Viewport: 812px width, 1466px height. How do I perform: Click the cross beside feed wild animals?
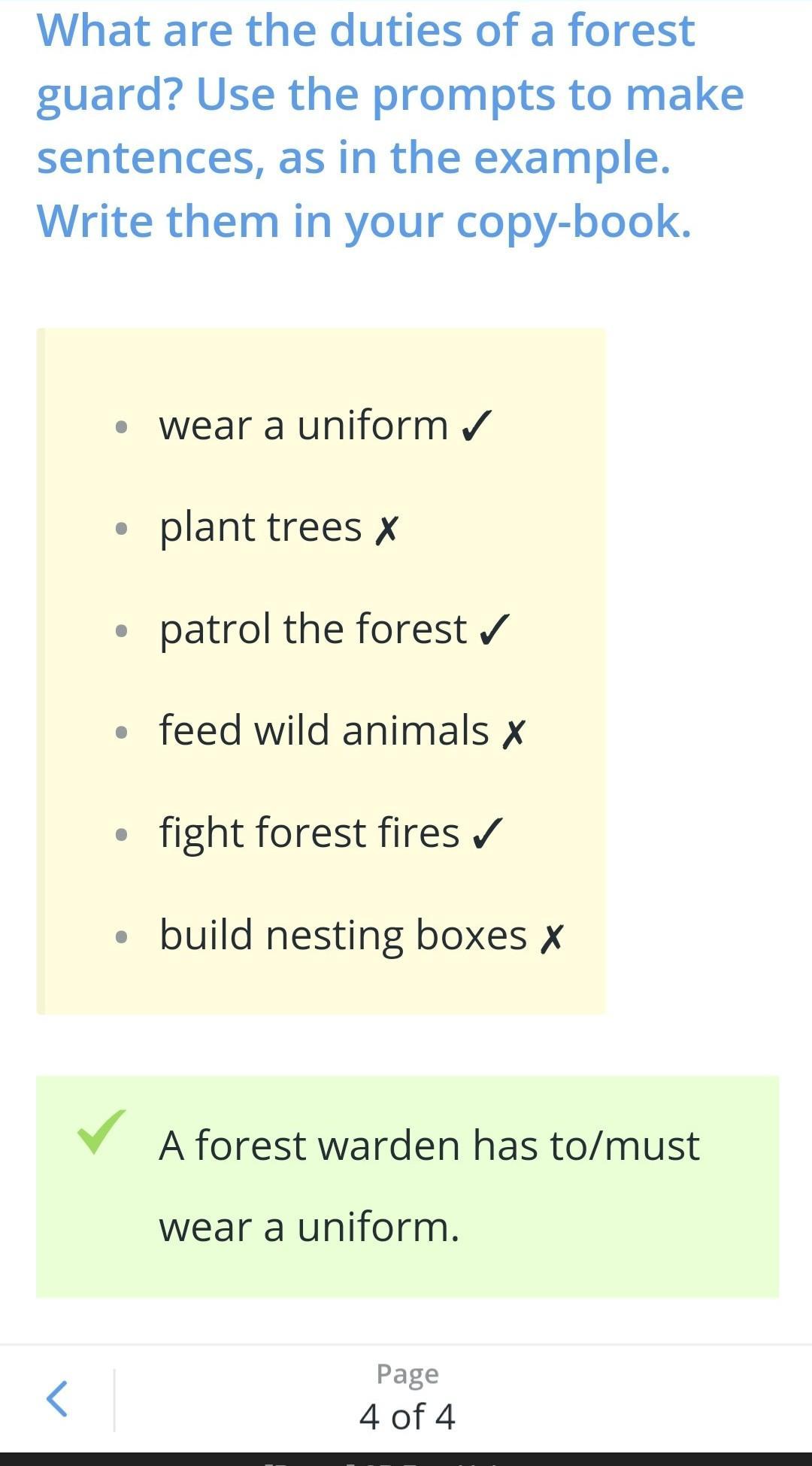[x=514, y=733]
